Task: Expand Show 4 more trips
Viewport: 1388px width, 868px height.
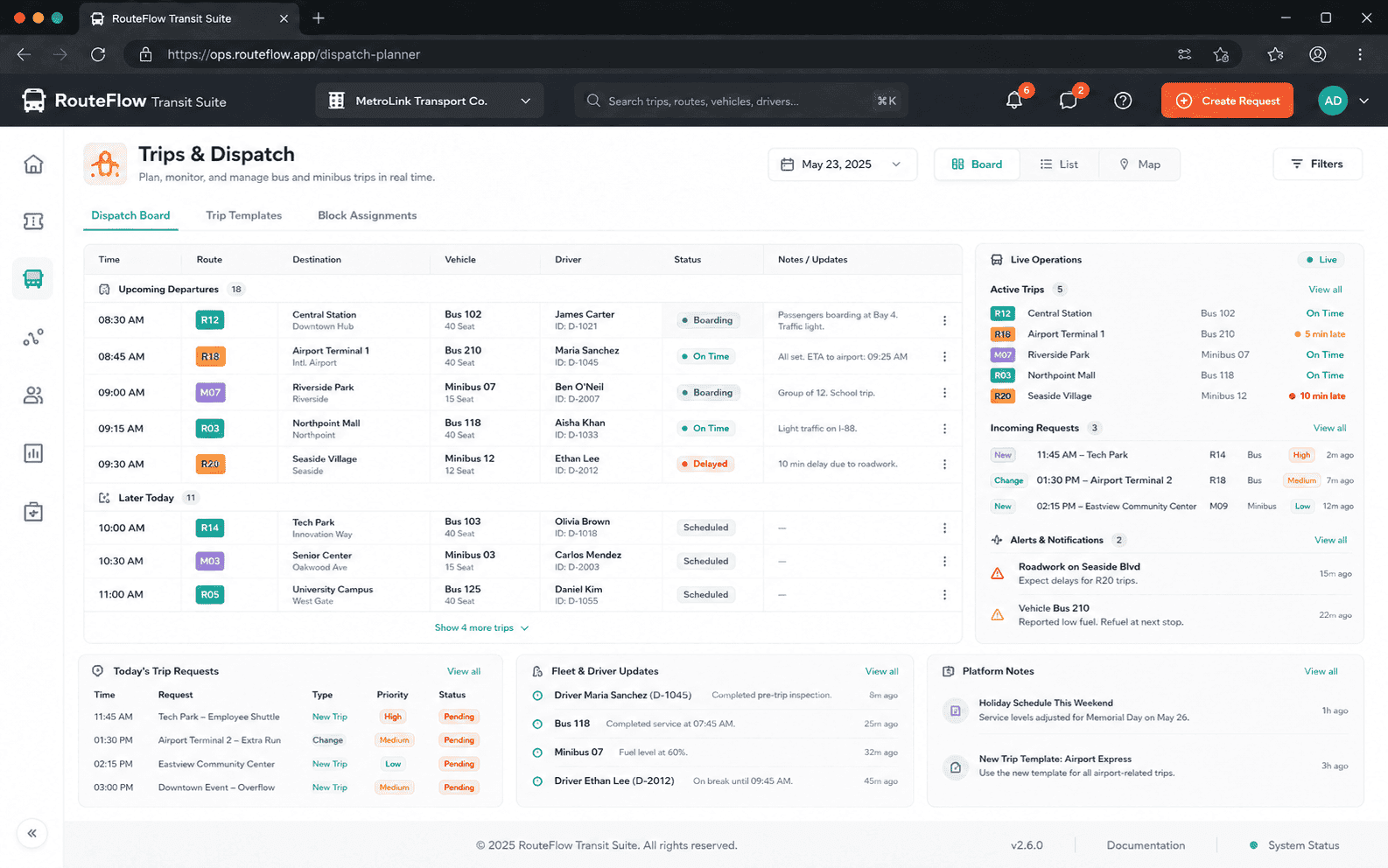Action: coord(482,628)
